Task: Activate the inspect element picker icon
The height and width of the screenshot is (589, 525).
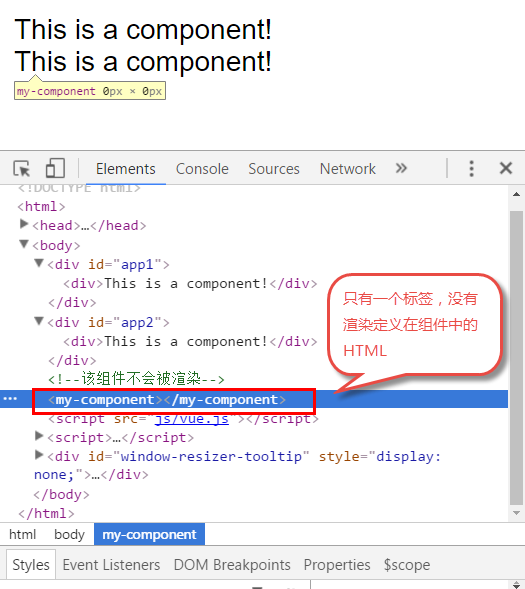Action: pos(22,168)
